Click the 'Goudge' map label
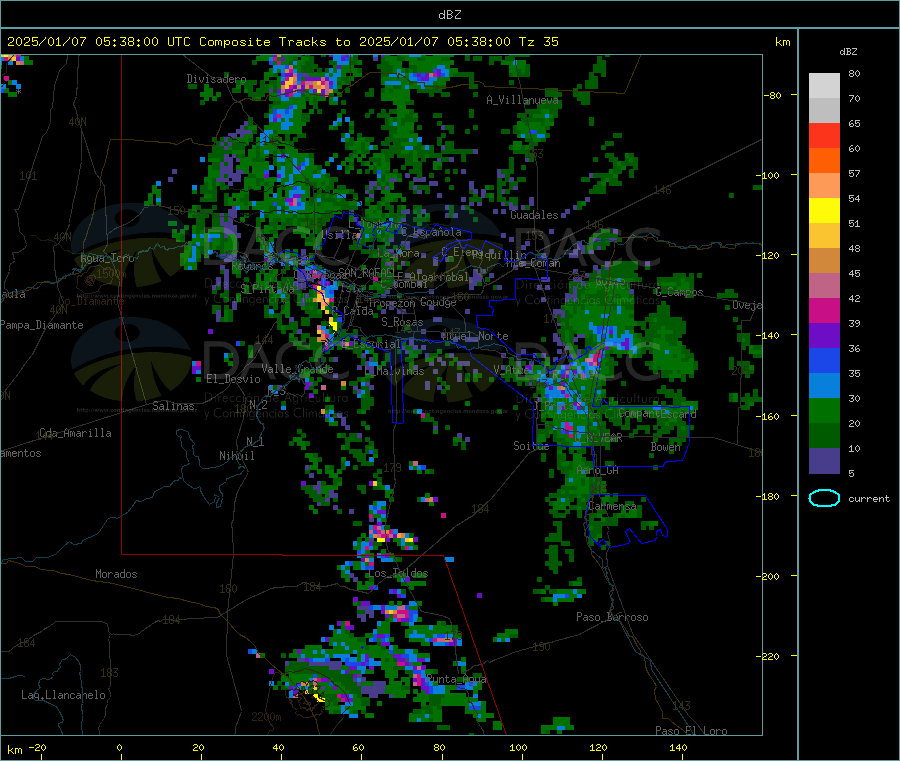The width and height of the screenshot is (900, 761). coord(438,302)
